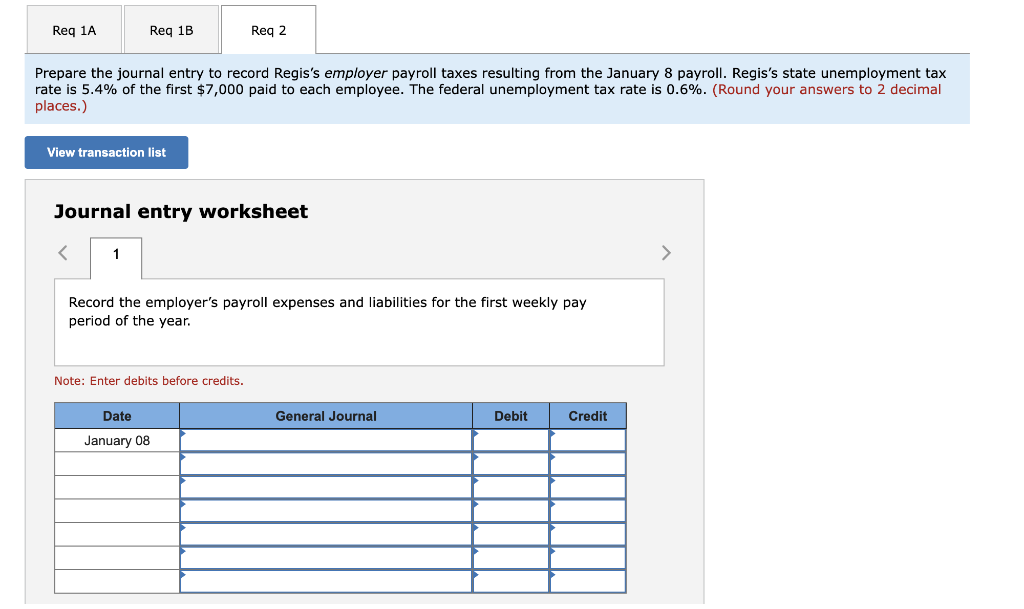Image resolution: width=1024 pixels, height=609 pixels.
Task: Click the fifth row Debit cell
Action: click(511, 534)
